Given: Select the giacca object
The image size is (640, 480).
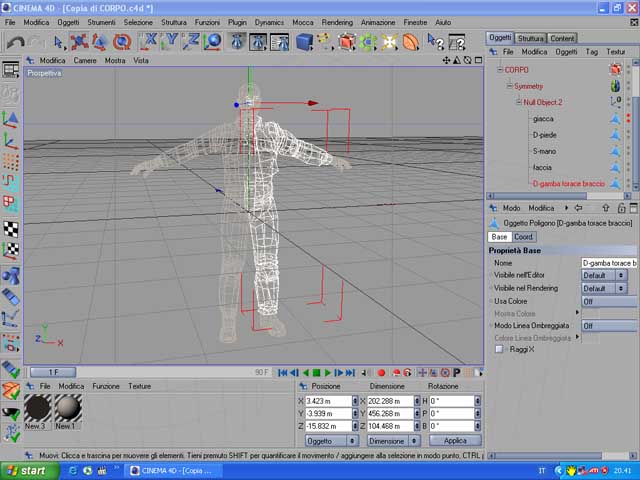Looking at the screenshot, I should tap(543, 119).
